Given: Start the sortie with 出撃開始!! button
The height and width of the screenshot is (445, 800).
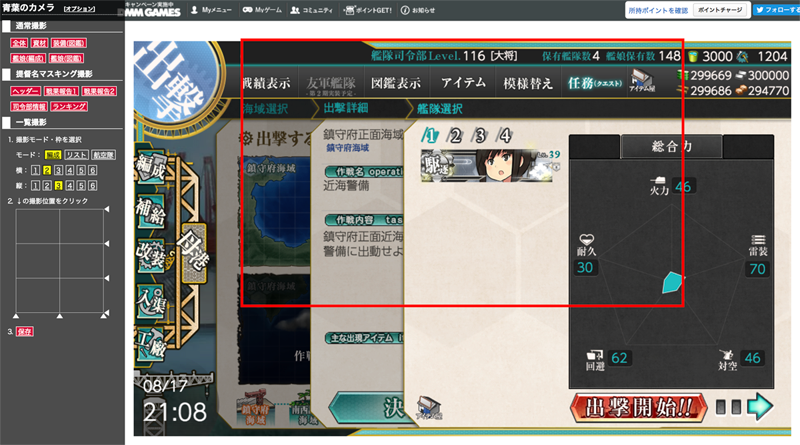Looking at the screenshot, I should tap(639, 407).
